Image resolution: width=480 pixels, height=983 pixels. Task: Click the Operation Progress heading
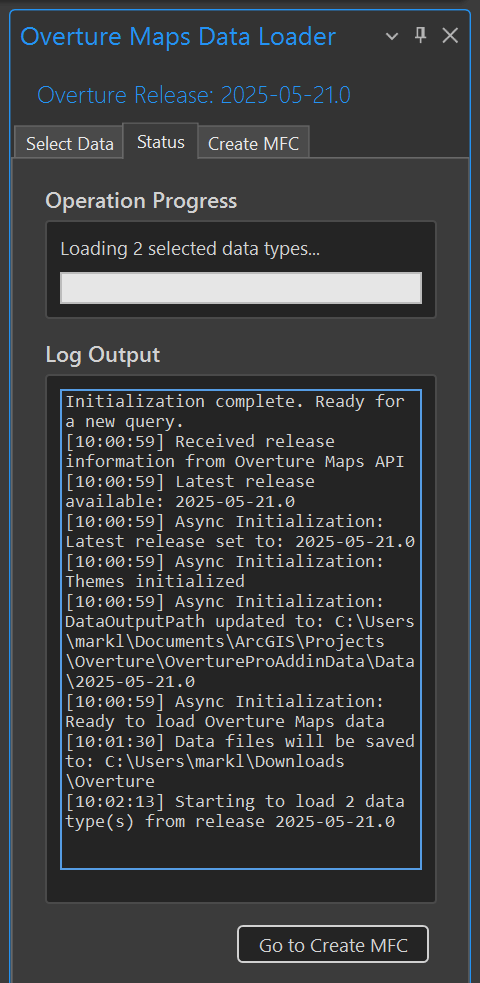[141, 201]
